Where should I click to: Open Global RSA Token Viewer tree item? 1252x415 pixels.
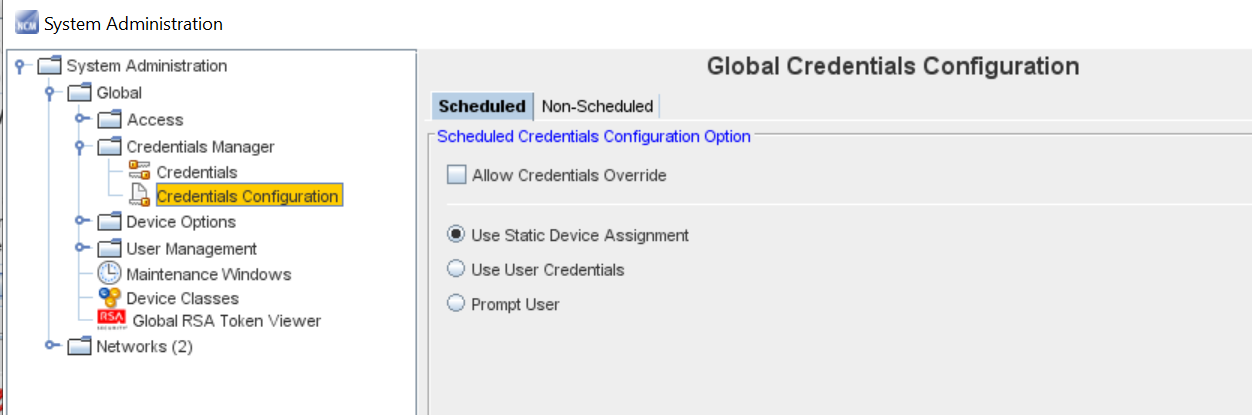coord(227,321)
